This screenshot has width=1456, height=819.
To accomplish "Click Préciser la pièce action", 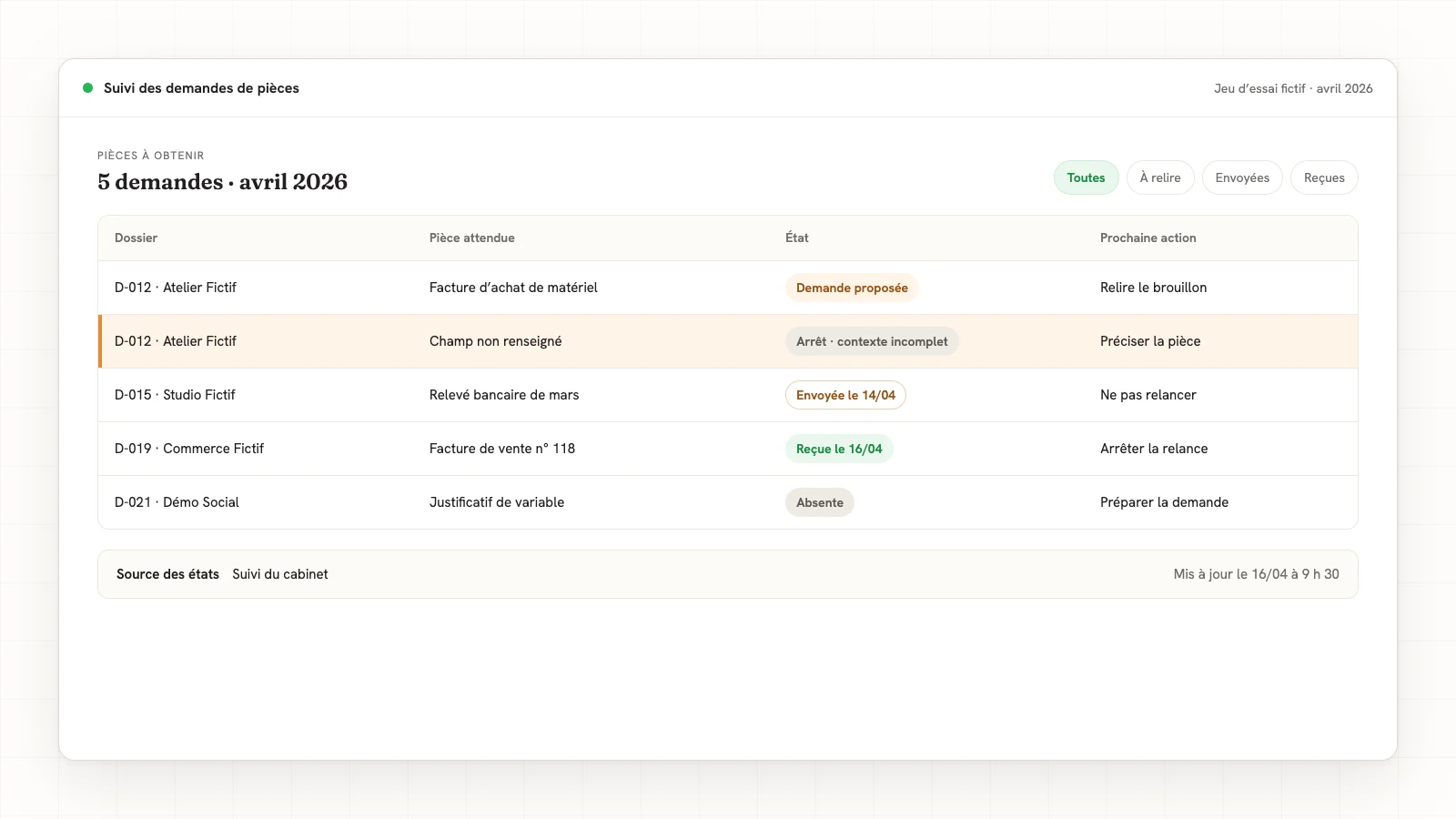I will tap(1150, 341).
